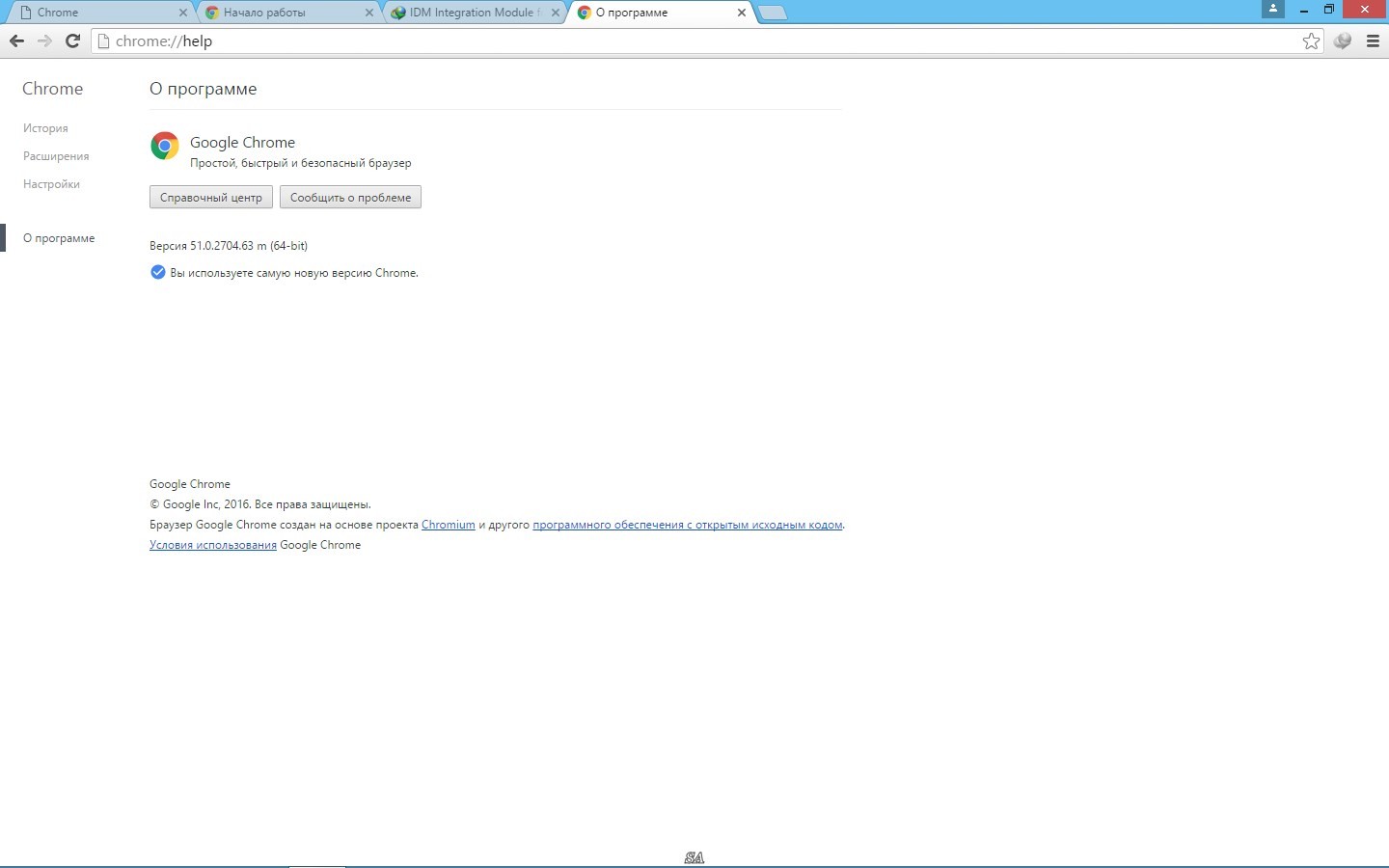Click the extension icon beside the bookmark star
This screenshot has width=1389, height=868.
(1342, 41)
